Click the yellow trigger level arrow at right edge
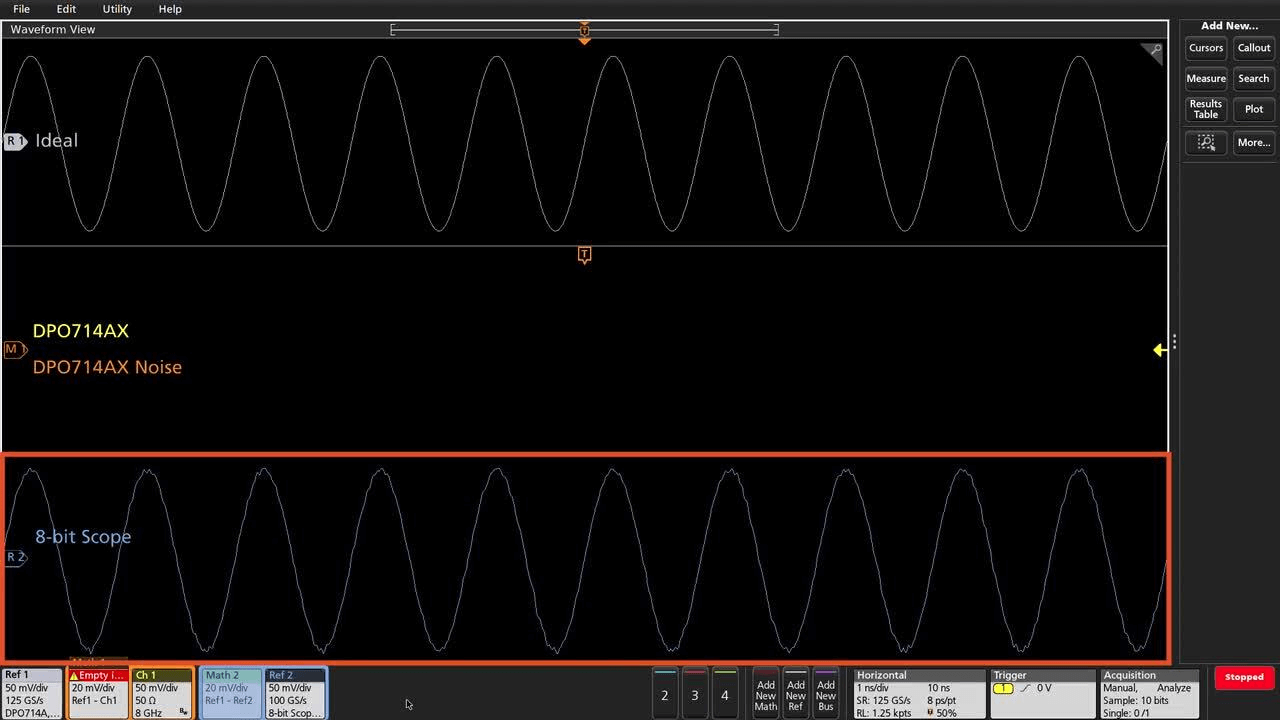 1158,350
